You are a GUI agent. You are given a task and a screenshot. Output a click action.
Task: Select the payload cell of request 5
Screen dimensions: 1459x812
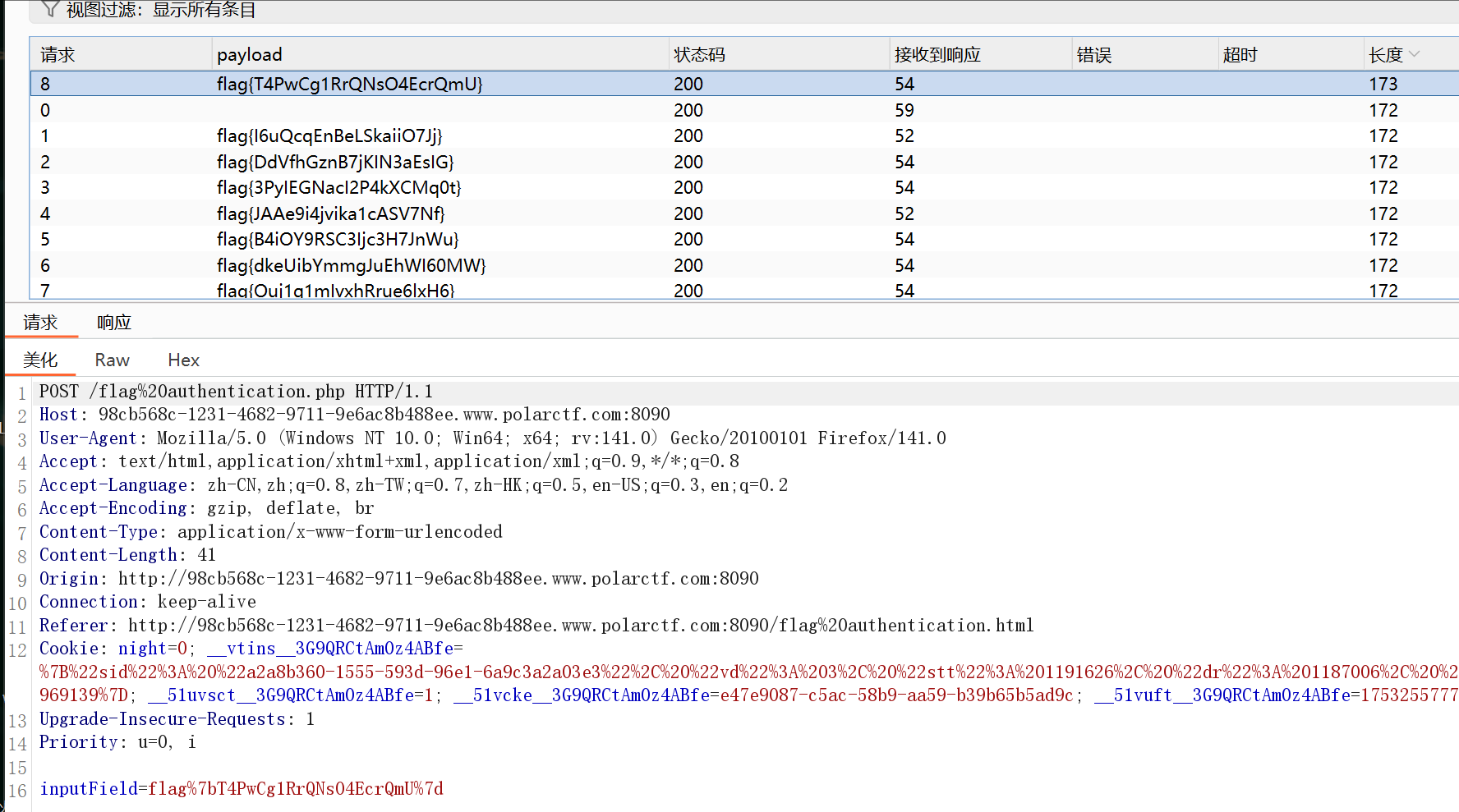pyautogui.click(x=338, y=239)
